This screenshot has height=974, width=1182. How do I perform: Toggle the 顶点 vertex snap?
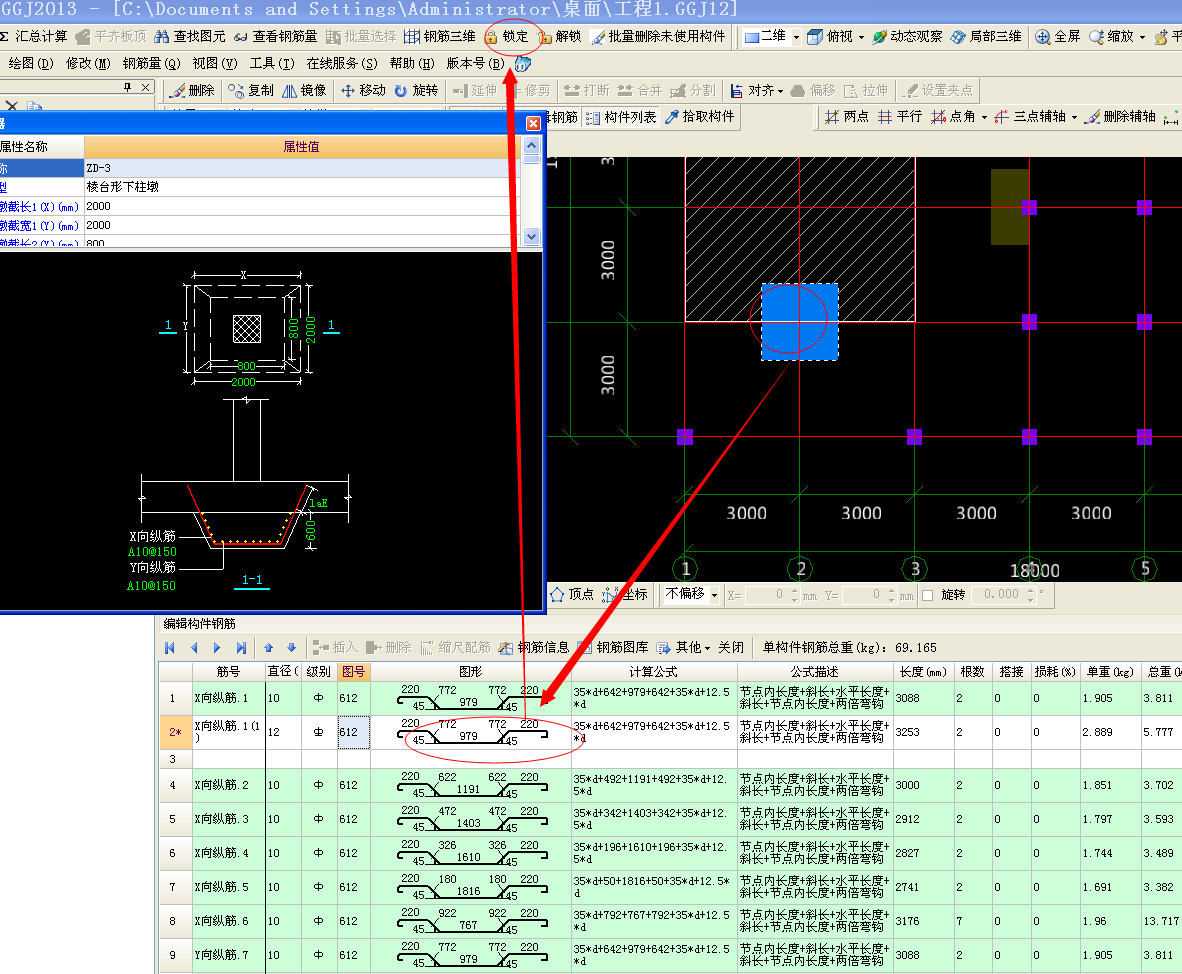(572, 595)
